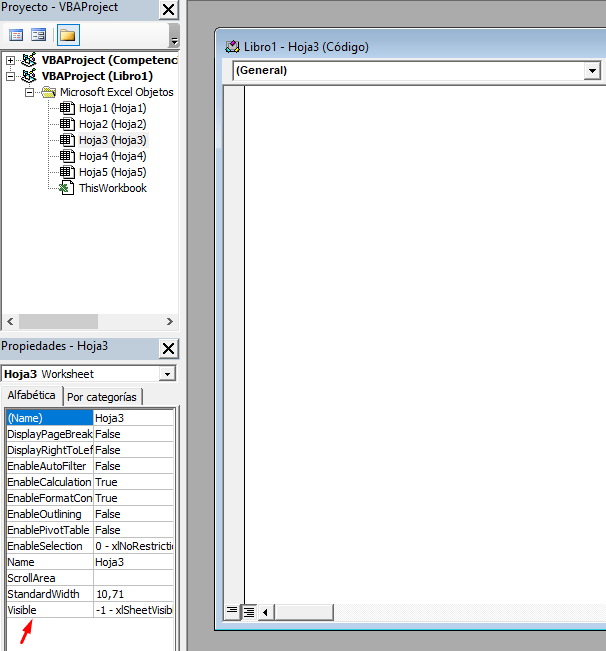The width and height of the screenshot is (606, 651).
Task: Select the Hoja1 worksheet icon in tree
Action: tap(67, 108)
